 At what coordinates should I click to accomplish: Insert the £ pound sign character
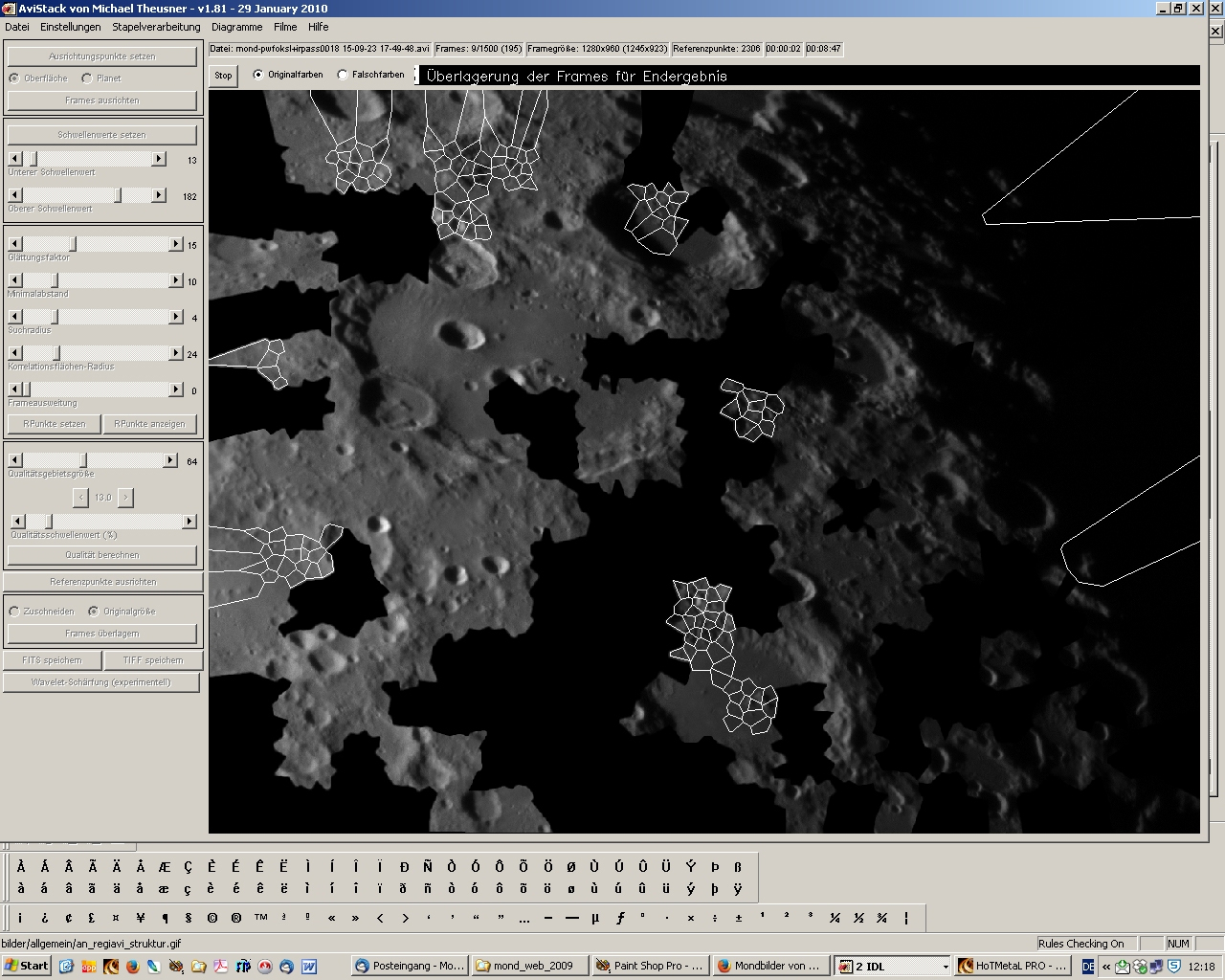click(92, 918)
